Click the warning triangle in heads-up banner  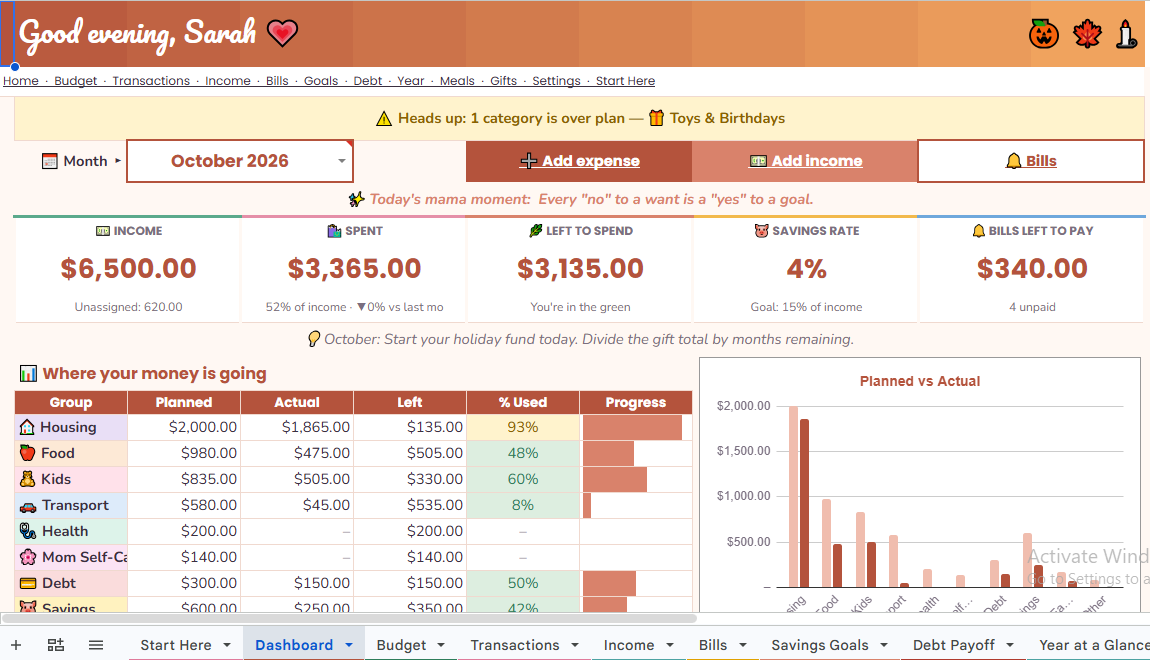pyautogui.click(x=384, y=118)
